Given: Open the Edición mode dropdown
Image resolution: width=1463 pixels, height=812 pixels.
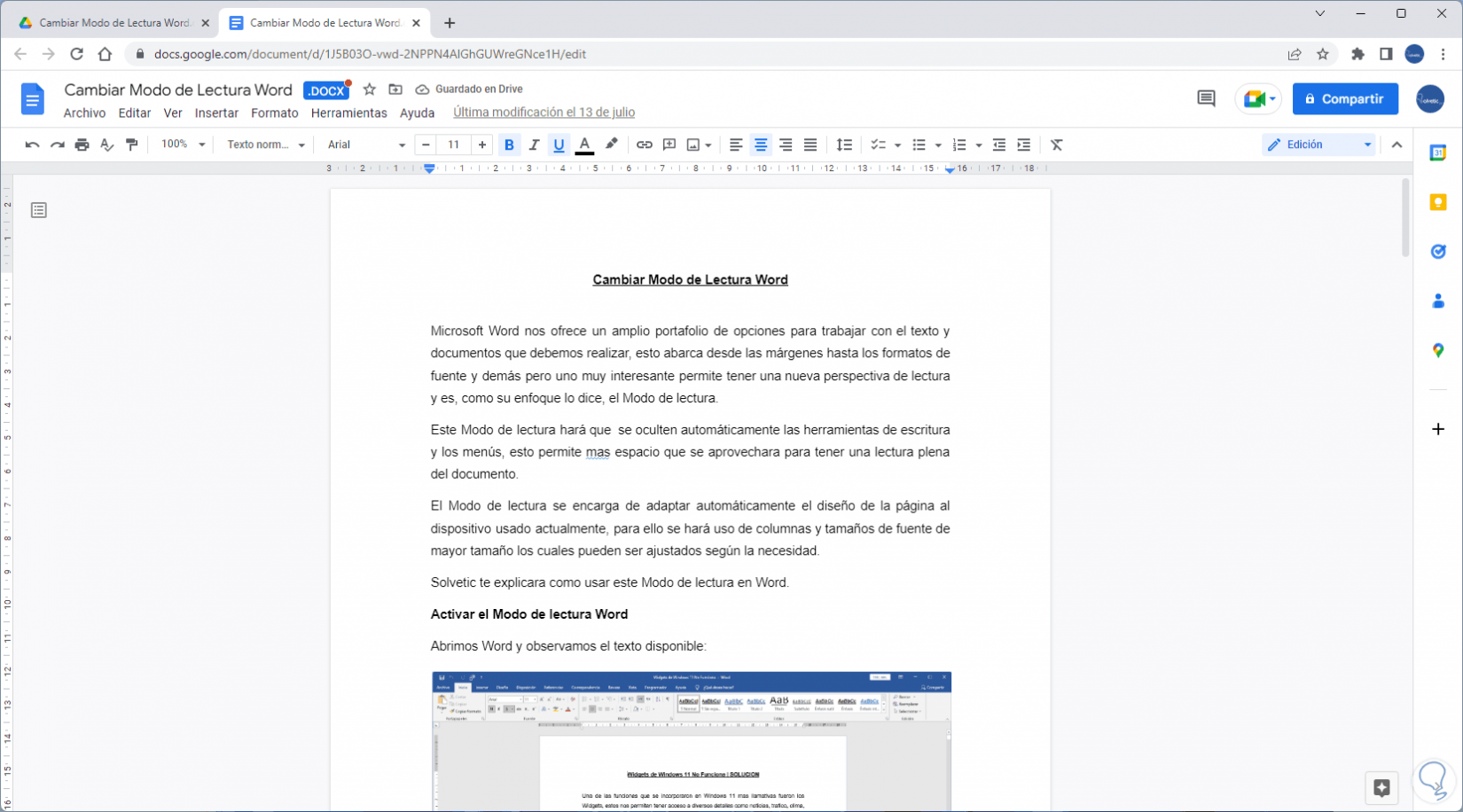Looking at the screenshot, I should (x=1318, y=144).
